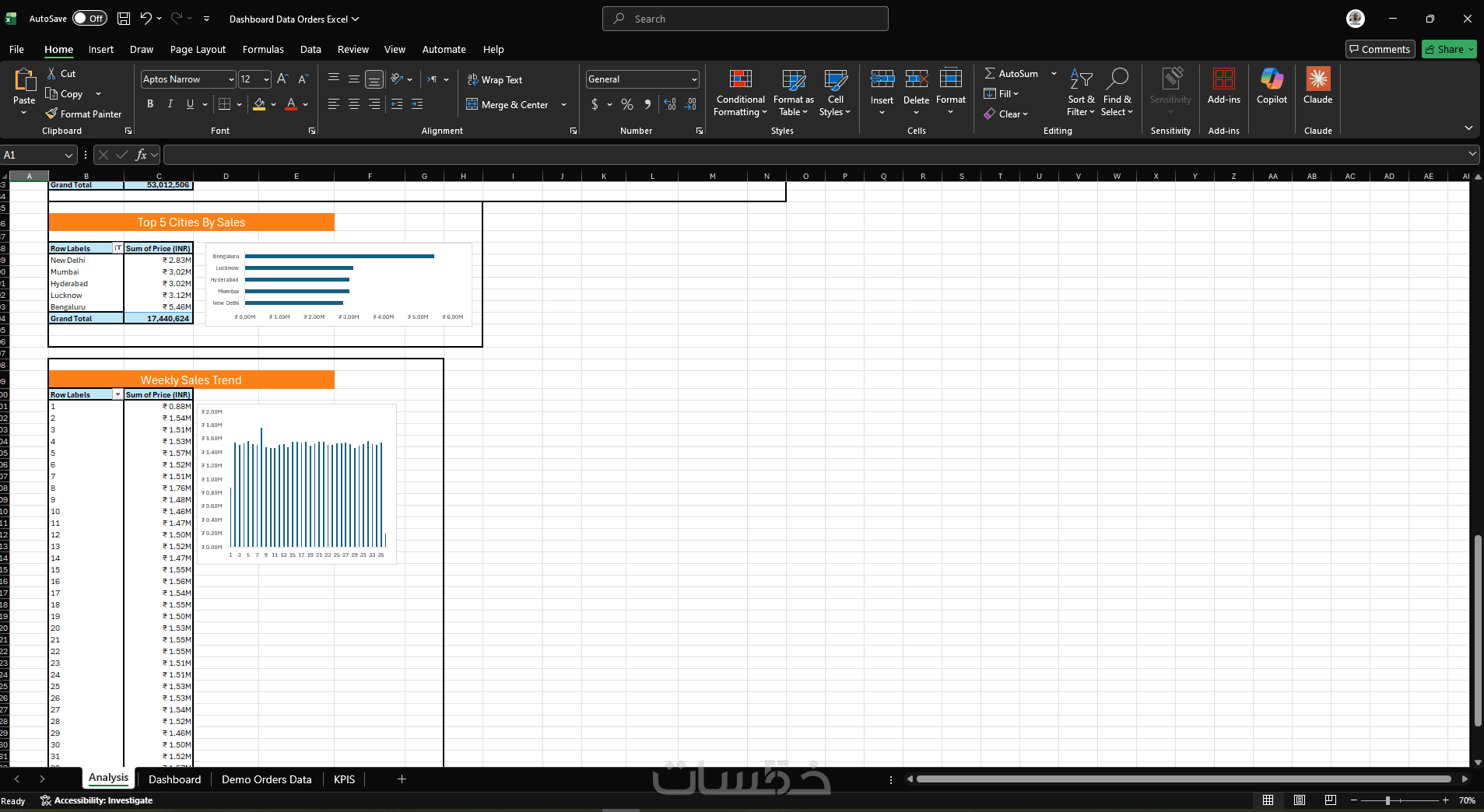Toggle italic formatting

point(170,104)
